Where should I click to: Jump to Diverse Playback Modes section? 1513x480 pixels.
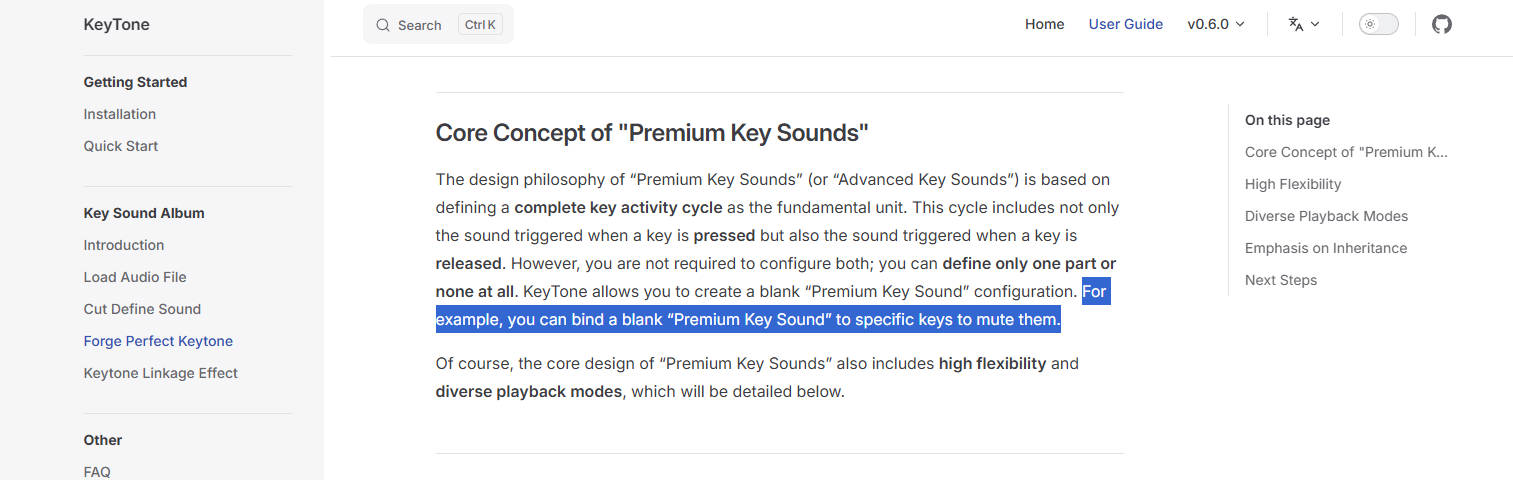1326,216
